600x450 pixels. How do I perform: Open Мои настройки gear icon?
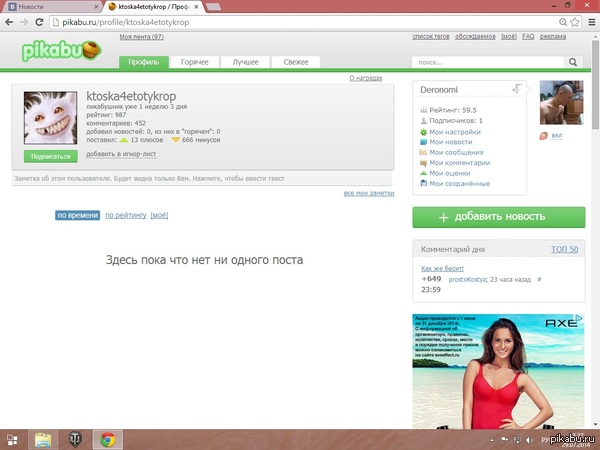[424, 132]
